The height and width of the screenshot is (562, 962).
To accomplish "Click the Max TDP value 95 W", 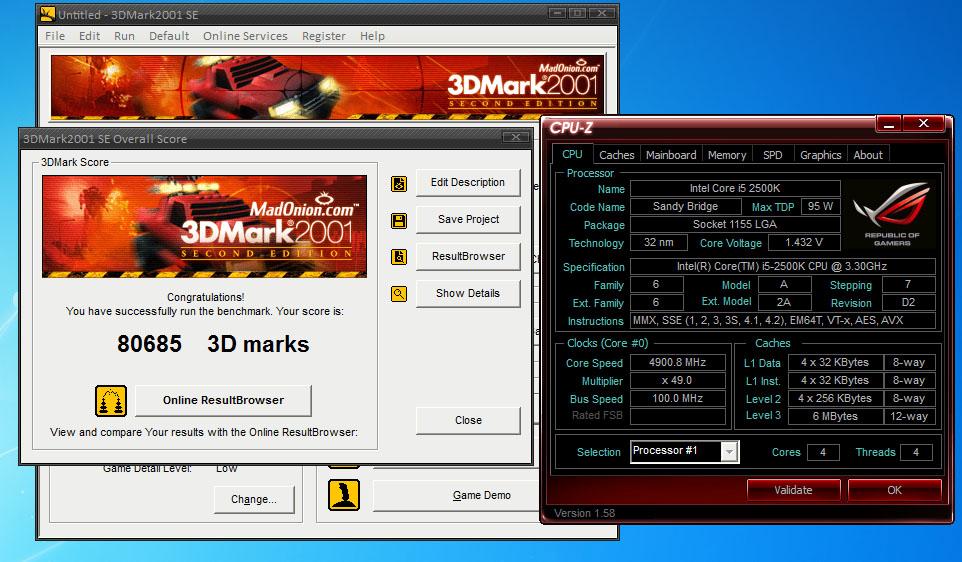I will coord(820,207).
